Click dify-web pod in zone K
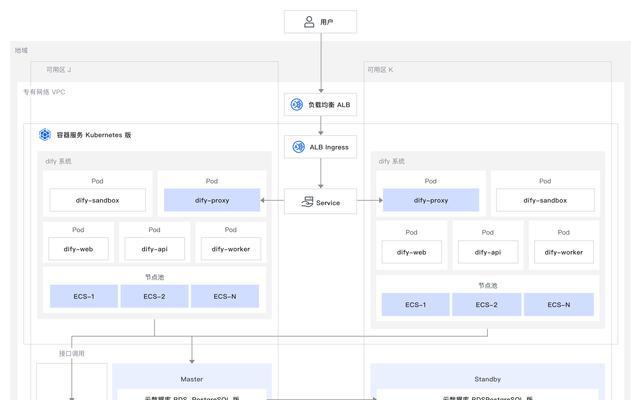641x400 pixels. [x=412, y=252]
